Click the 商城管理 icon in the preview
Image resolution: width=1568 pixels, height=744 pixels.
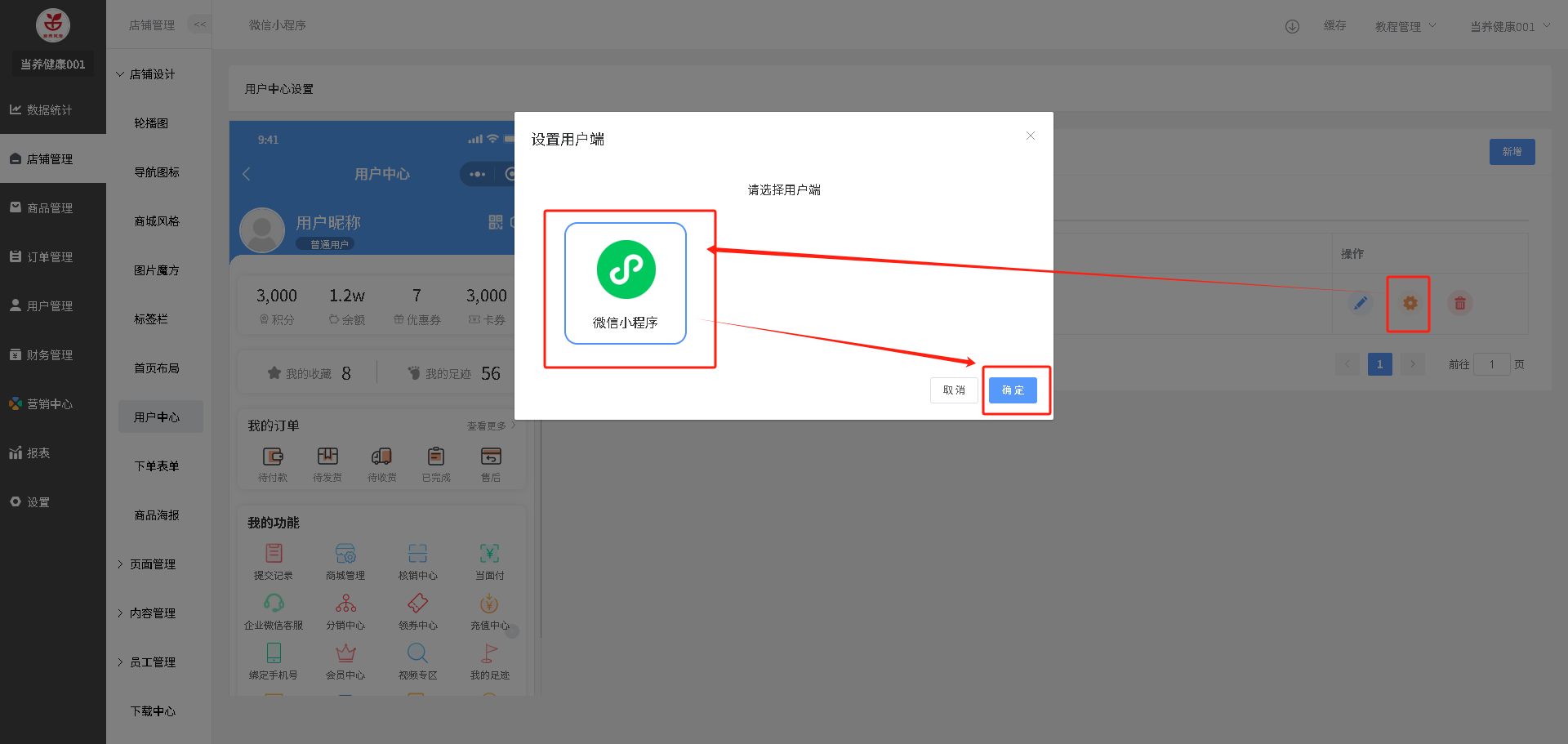click(x=345, y=555)
